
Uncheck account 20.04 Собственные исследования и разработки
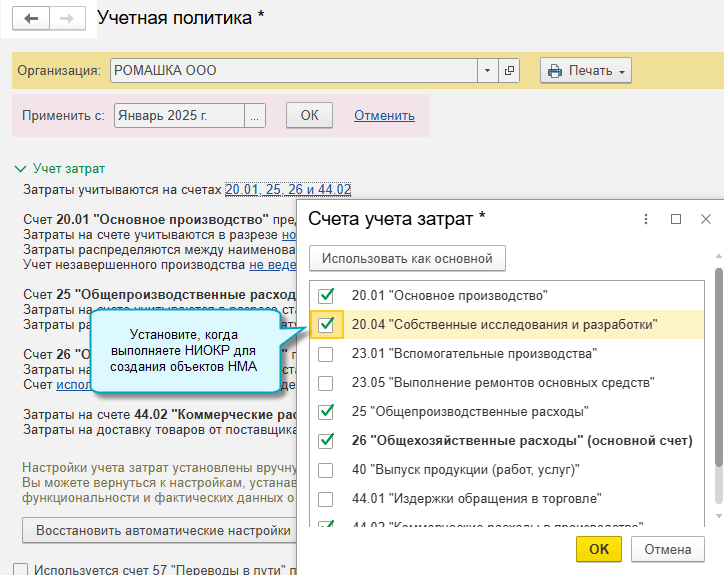[x=326, y=324]
